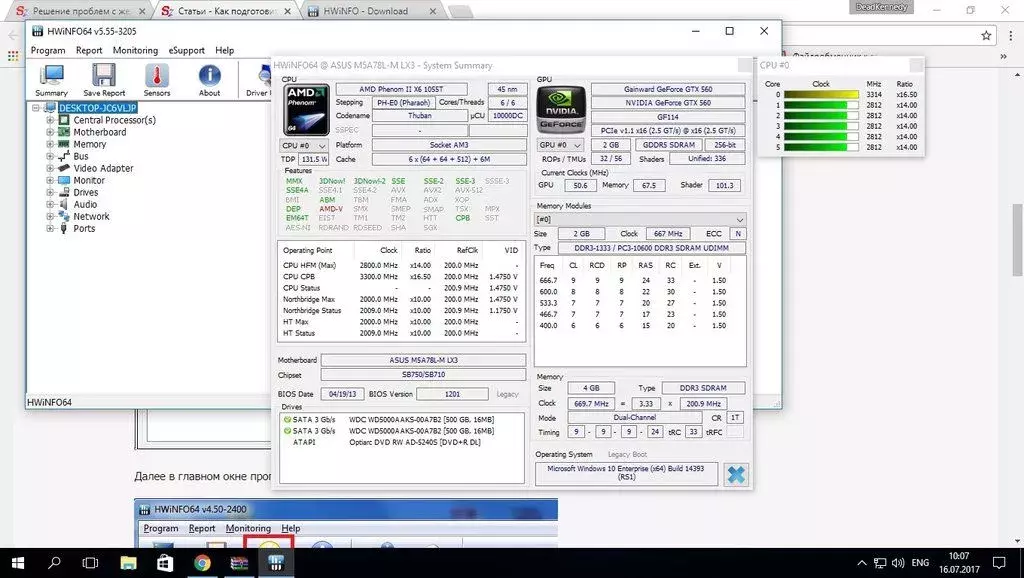Expand the Memory tree node
This screenshot has height=578, width=1024.
[50, 144]
